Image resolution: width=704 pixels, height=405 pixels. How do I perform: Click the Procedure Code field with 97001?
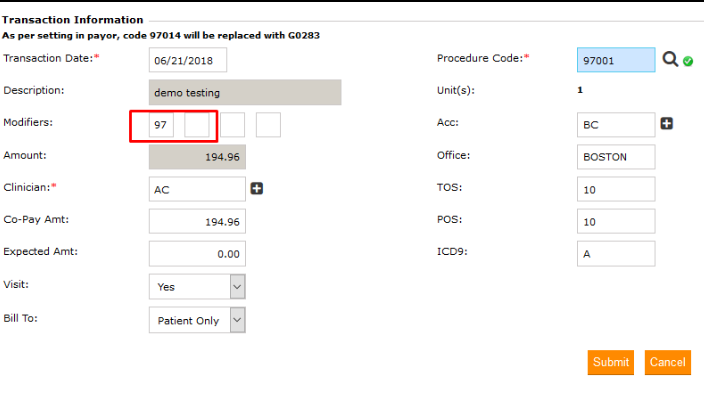[616, 60]
